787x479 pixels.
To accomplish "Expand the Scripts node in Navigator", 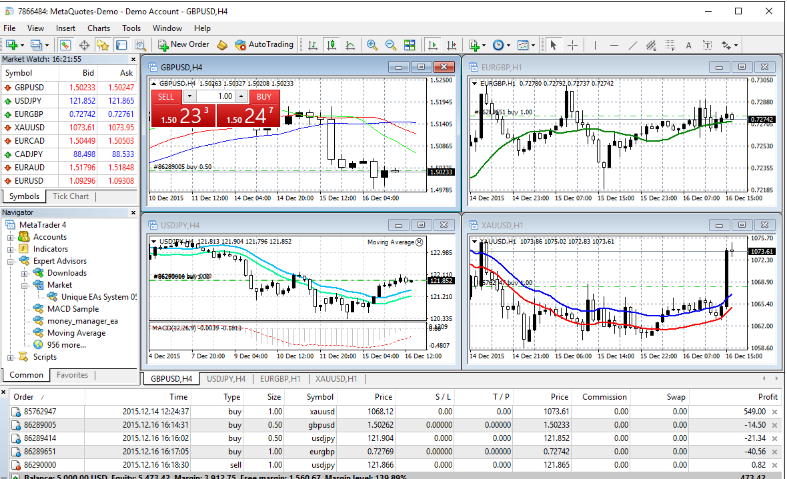I will click(x=10, y=357).
